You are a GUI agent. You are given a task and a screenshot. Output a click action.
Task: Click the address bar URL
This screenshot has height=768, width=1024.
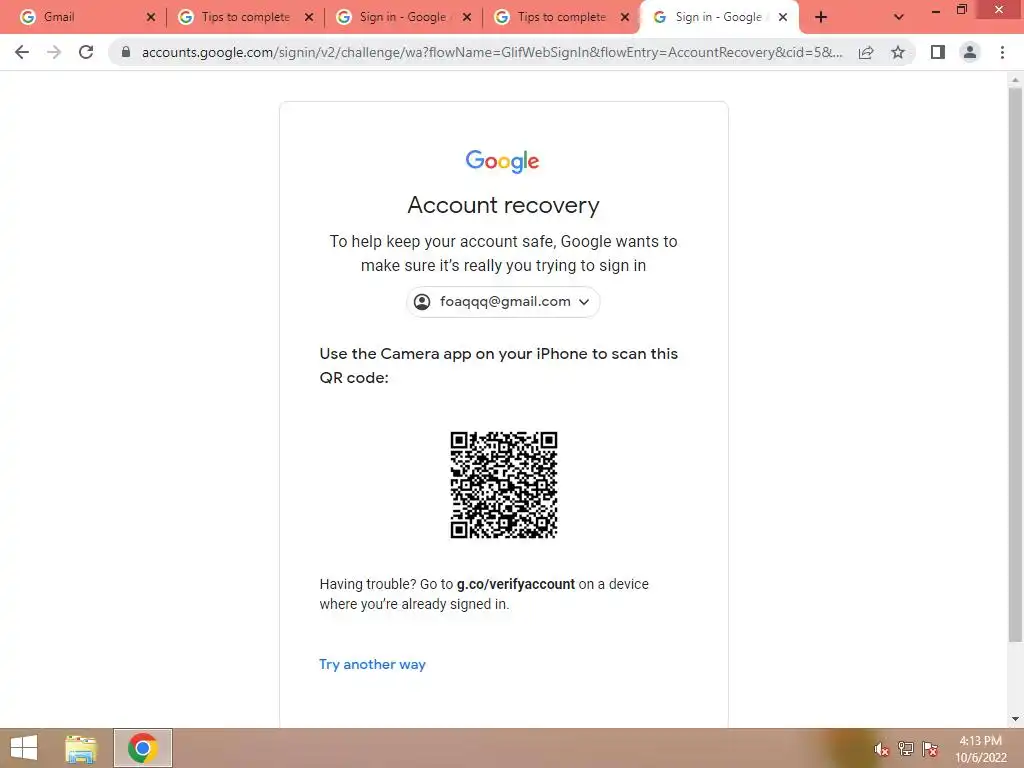[x=492, y=52]
